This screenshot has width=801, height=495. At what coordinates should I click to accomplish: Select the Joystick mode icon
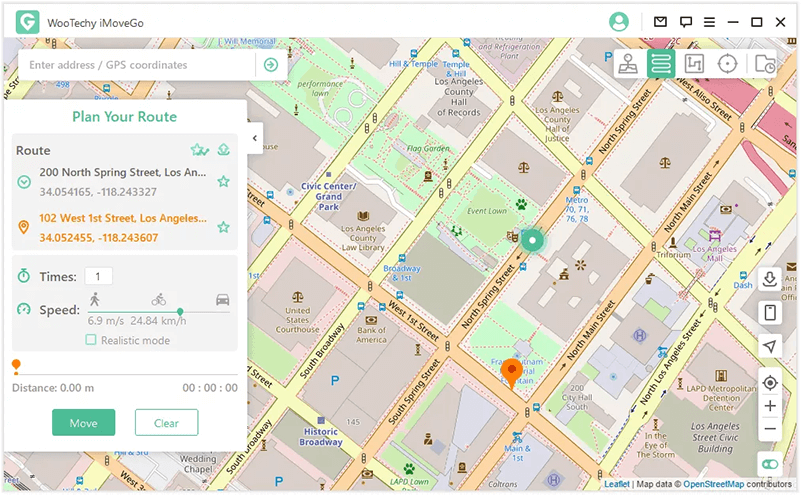pyautogui.click(x=728, y=64)
